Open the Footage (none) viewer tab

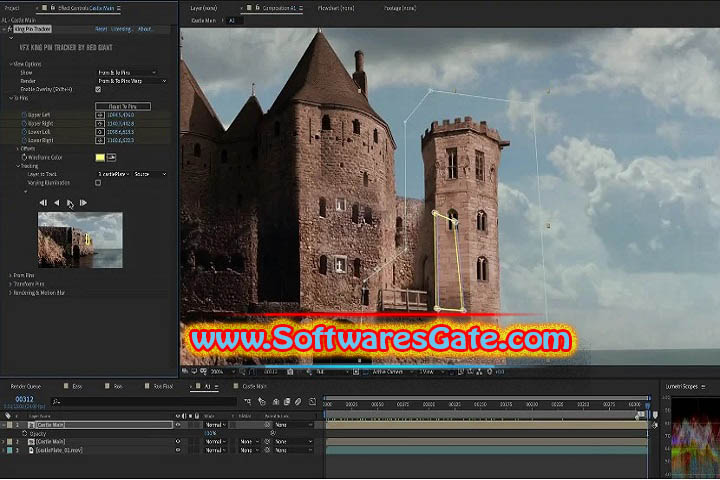pyautogui.click(x=400, y=8)
